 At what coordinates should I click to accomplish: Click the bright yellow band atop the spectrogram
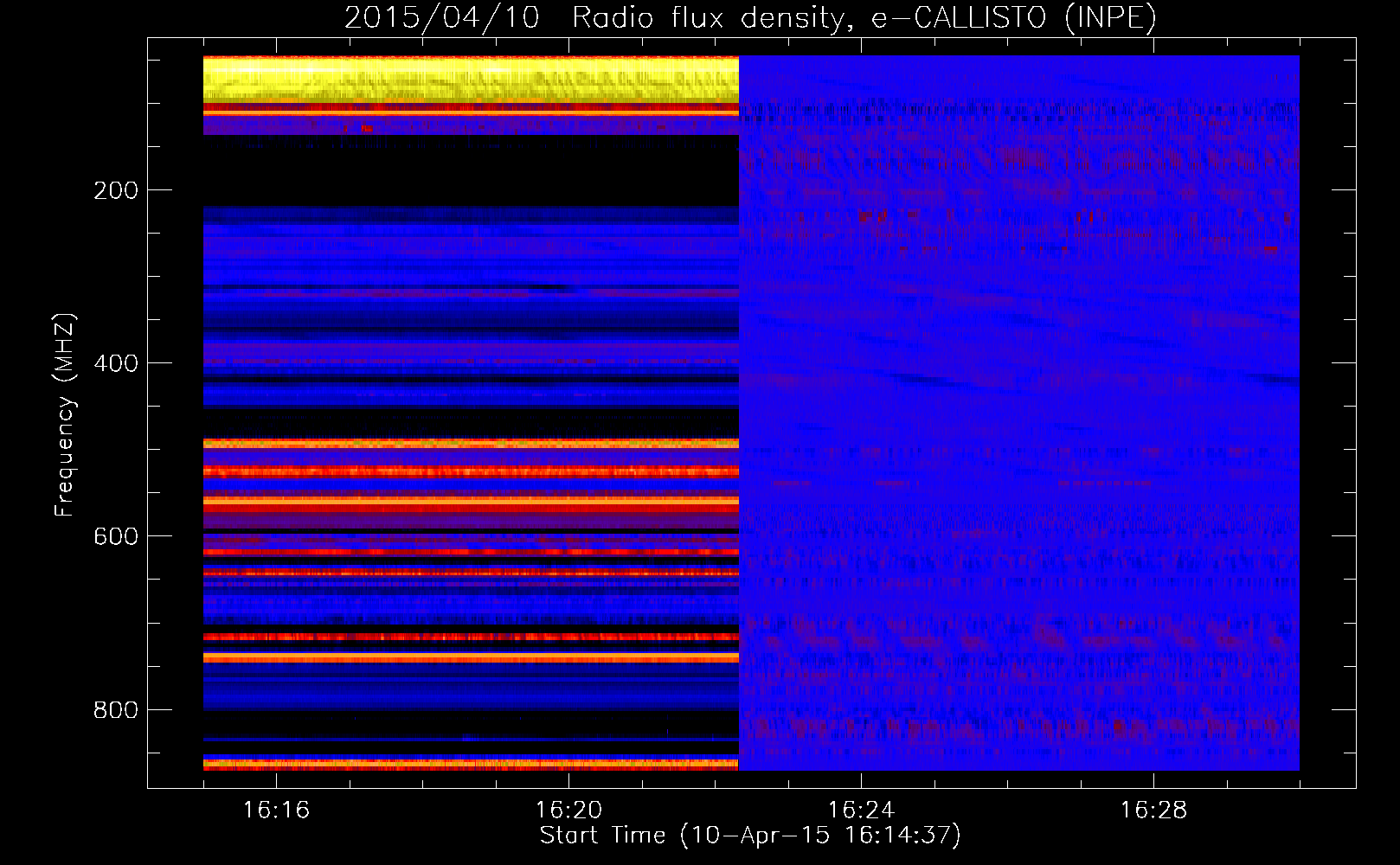pyautogui.click(x=471, y=80)
